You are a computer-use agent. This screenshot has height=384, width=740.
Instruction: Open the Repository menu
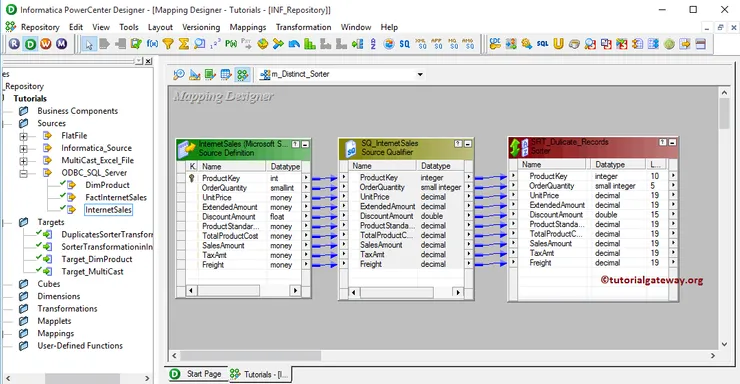pos(40,27)
